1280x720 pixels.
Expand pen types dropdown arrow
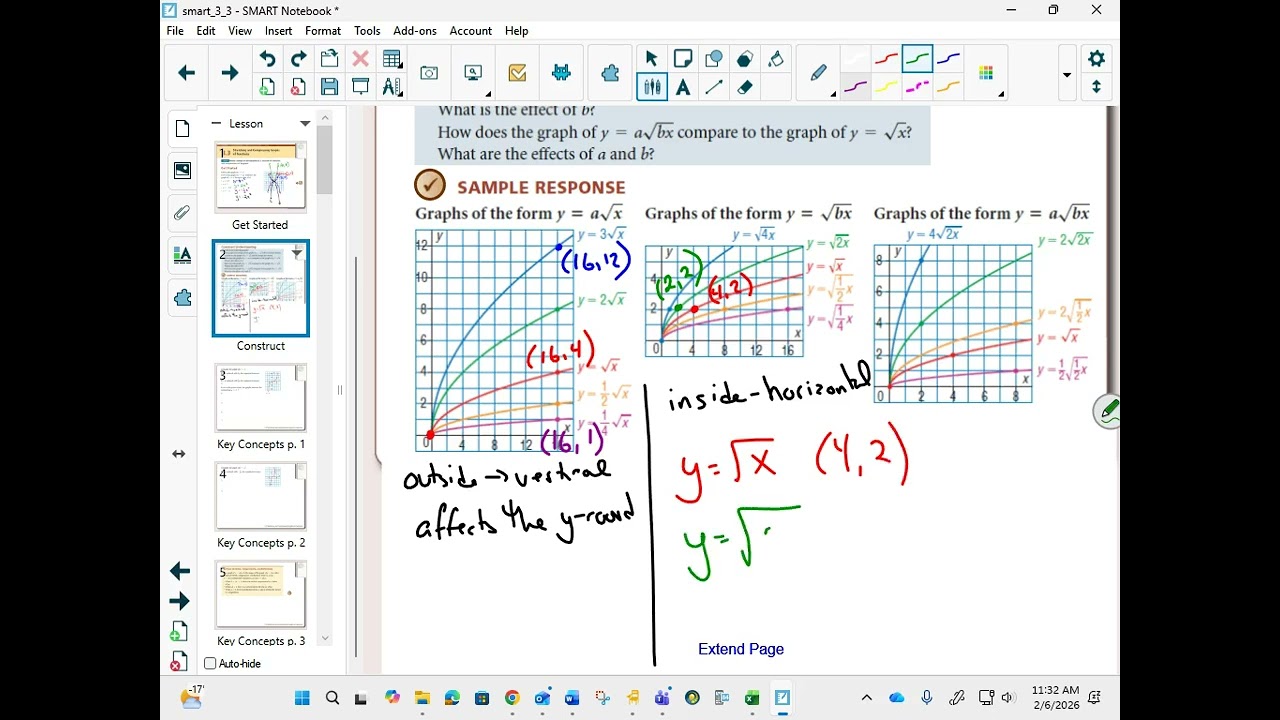[x=832, y=95]
